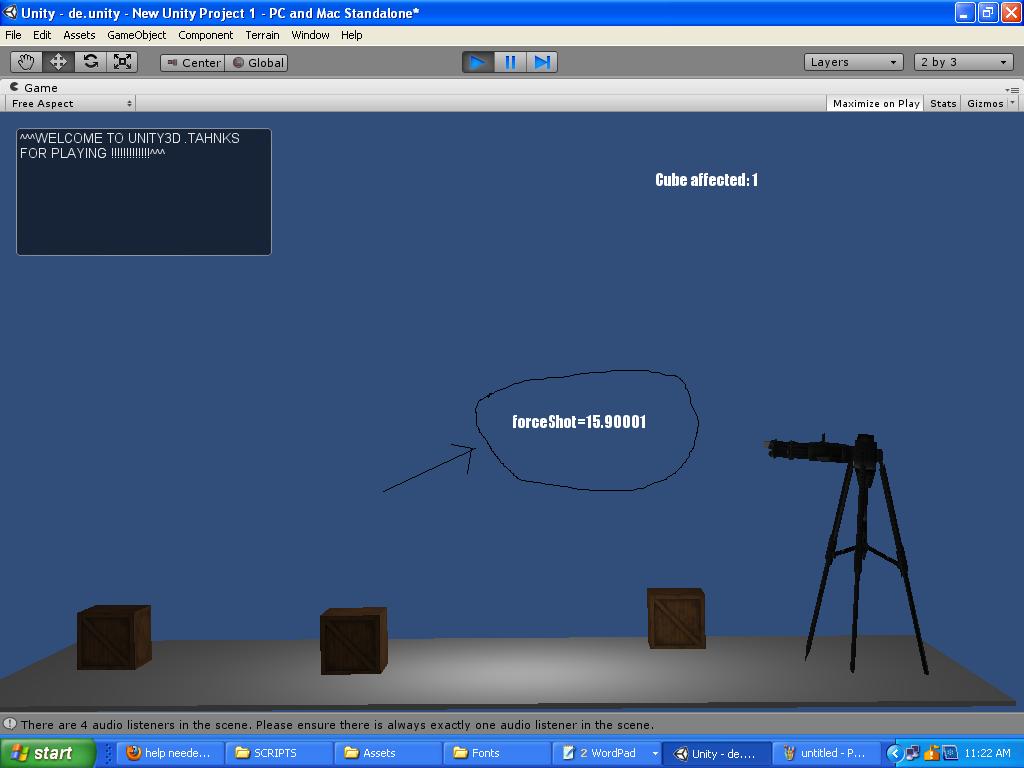Open the Layers dropdown
The image size is (1024, 768).
852,62
